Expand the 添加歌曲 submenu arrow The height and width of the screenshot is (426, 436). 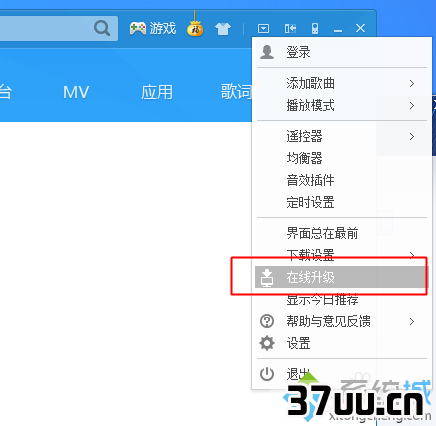pos(412,83)
